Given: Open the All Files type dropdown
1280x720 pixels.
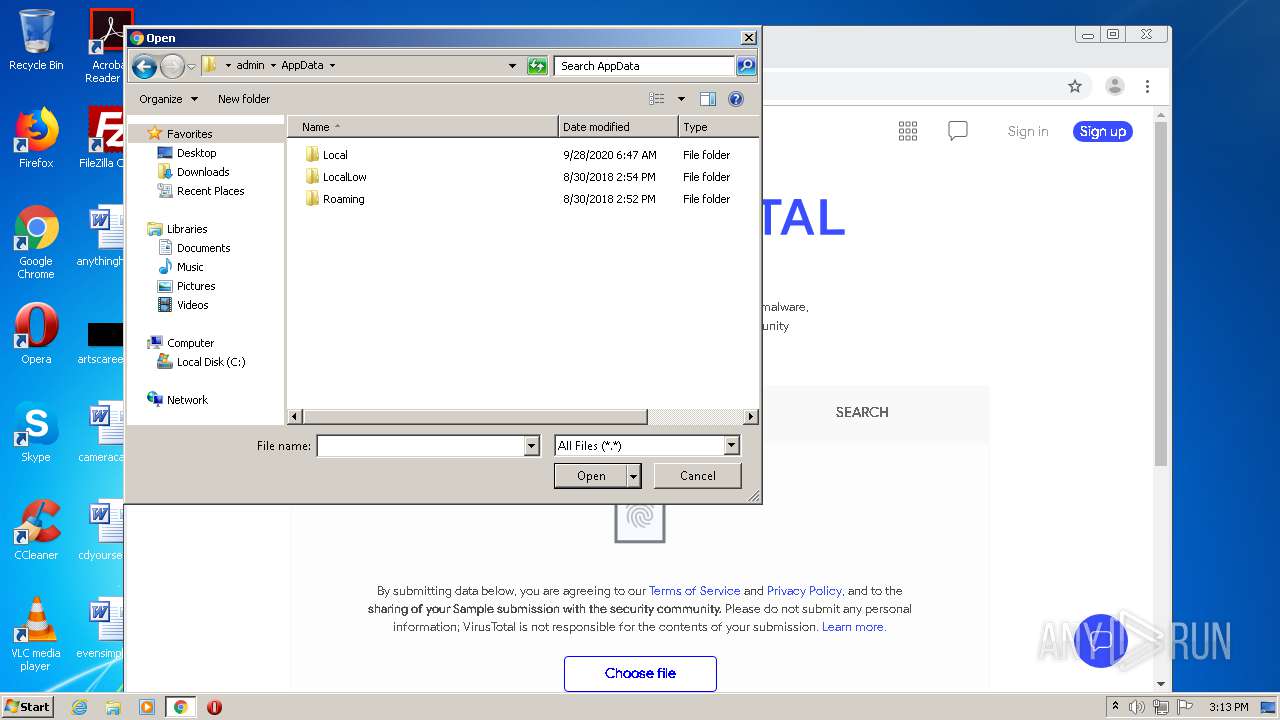Looking at the screenshot, I should click(x=647, y=446).
